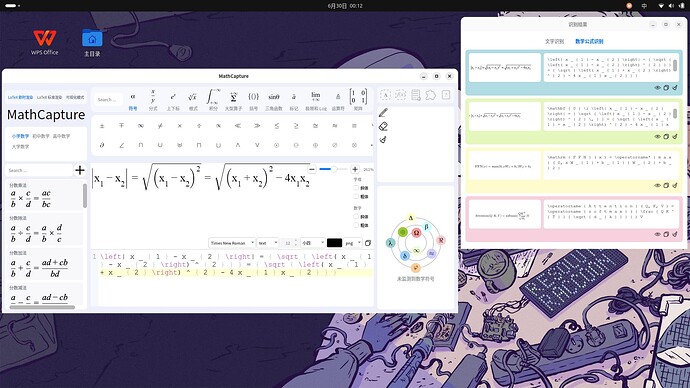
Task: Open the α 符号 symbol category
Action: 133,101
